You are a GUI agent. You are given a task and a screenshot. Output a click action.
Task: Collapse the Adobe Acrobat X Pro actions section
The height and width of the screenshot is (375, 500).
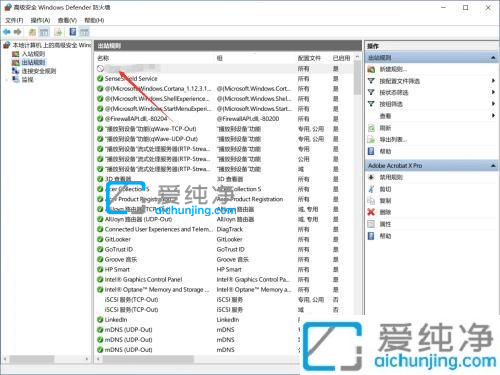[x=493, y=166]
